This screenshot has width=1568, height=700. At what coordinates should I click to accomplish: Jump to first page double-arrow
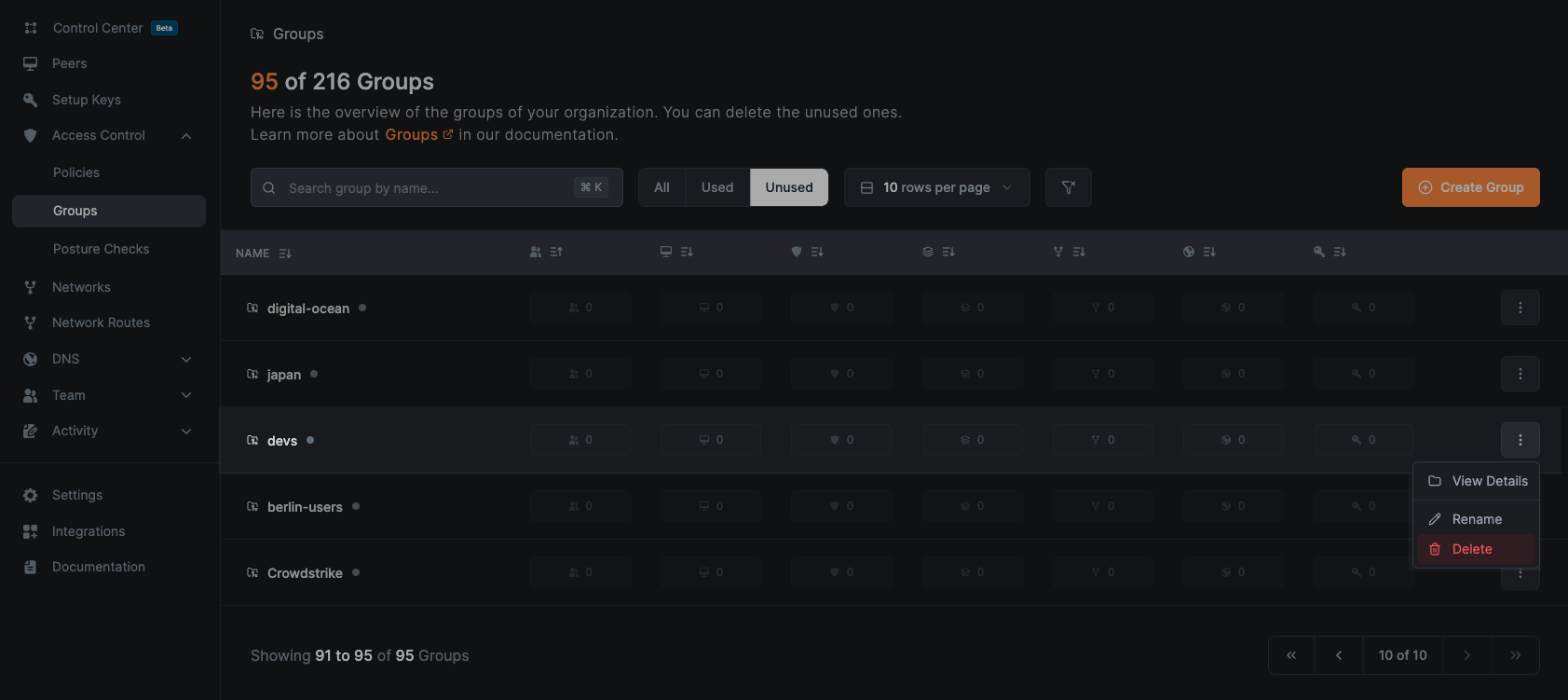pyautogui.click(x=1291, y=655)
